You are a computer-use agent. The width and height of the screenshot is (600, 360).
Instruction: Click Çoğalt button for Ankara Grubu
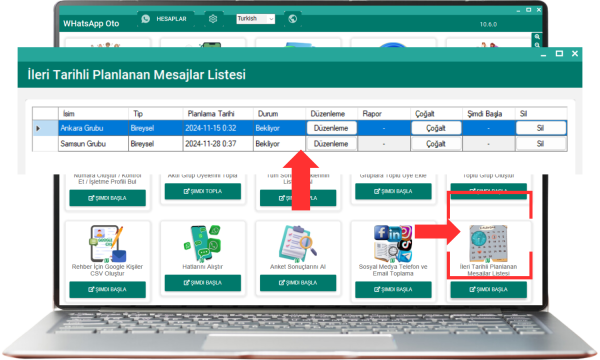click(436, 128)
